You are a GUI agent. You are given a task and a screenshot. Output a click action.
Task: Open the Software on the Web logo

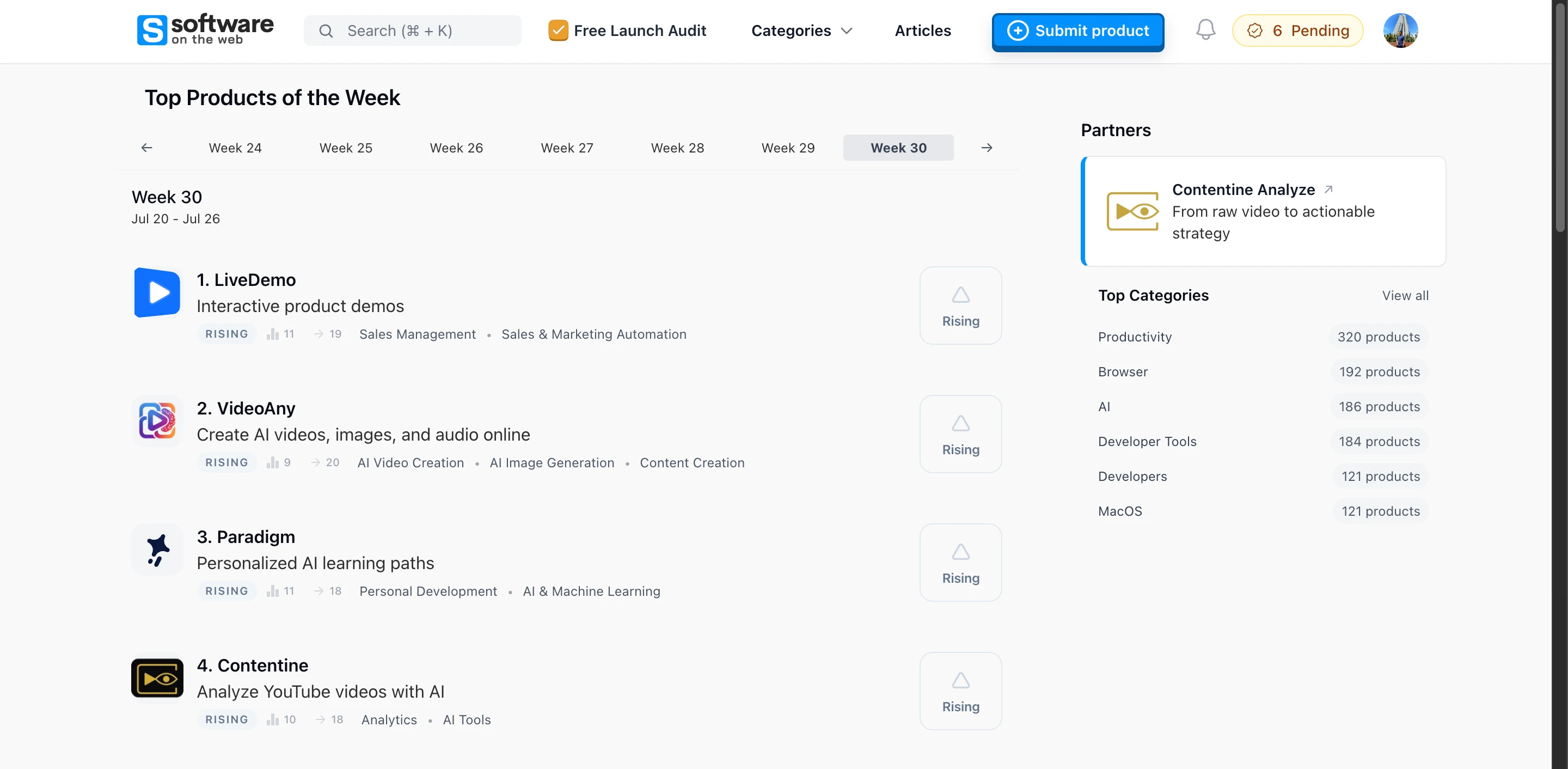(205, 30)
